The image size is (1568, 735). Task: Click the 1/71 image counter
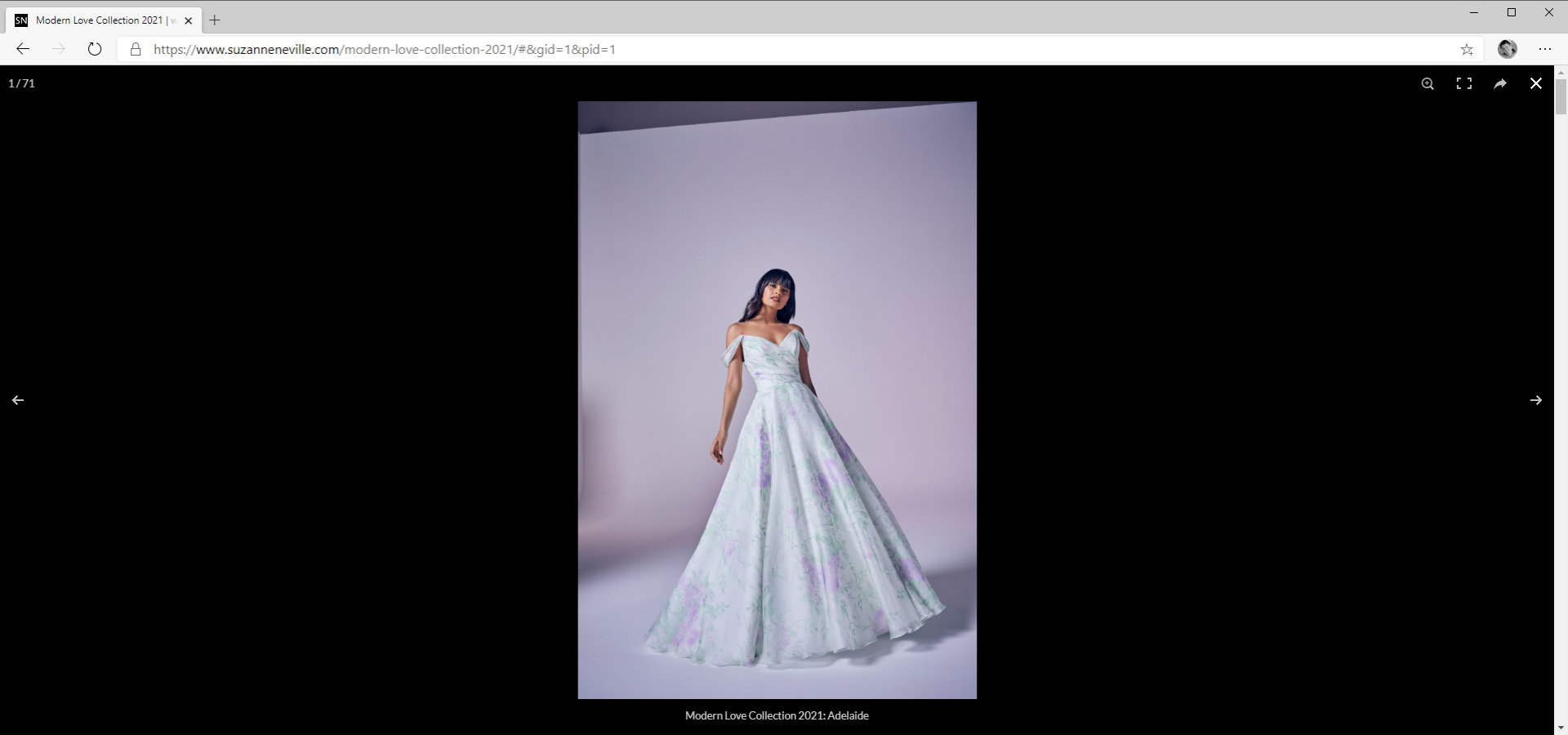pos(20,83)
